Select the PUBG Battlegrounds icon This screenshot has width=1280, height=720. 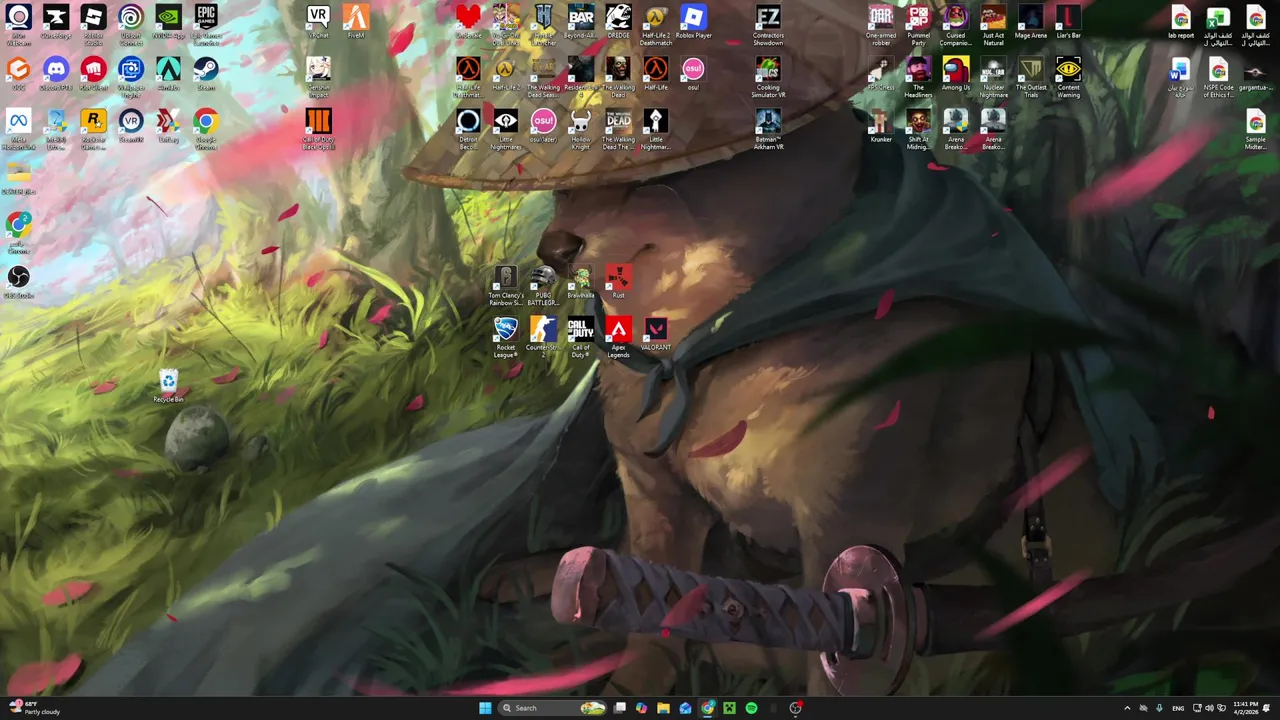[543, 284]
